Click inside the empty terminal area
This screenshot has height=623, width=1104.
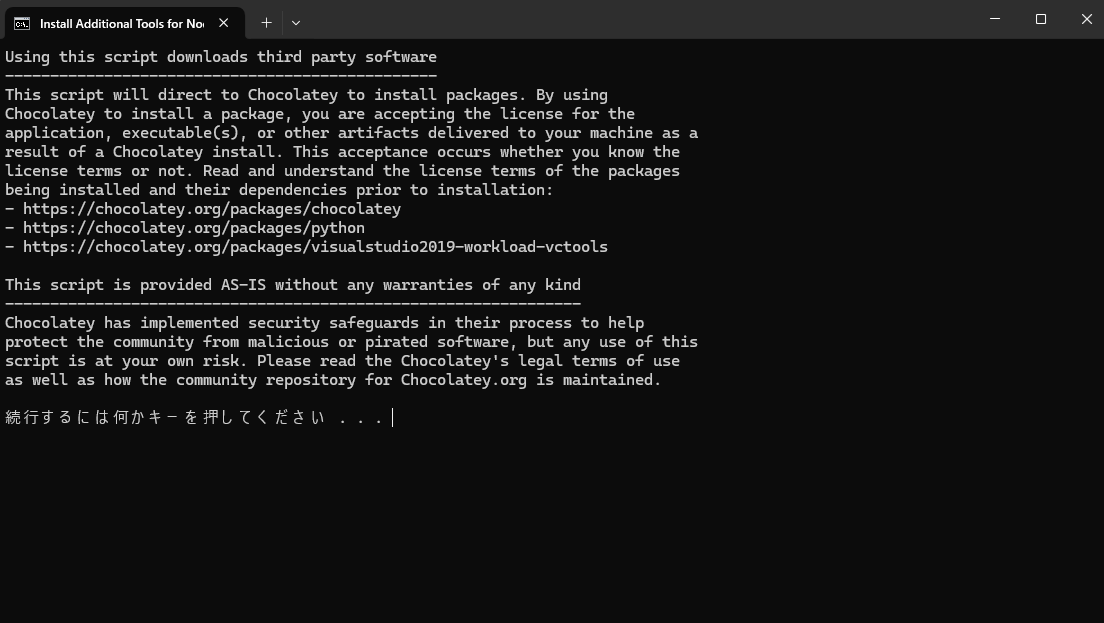[x=550, y=520]
